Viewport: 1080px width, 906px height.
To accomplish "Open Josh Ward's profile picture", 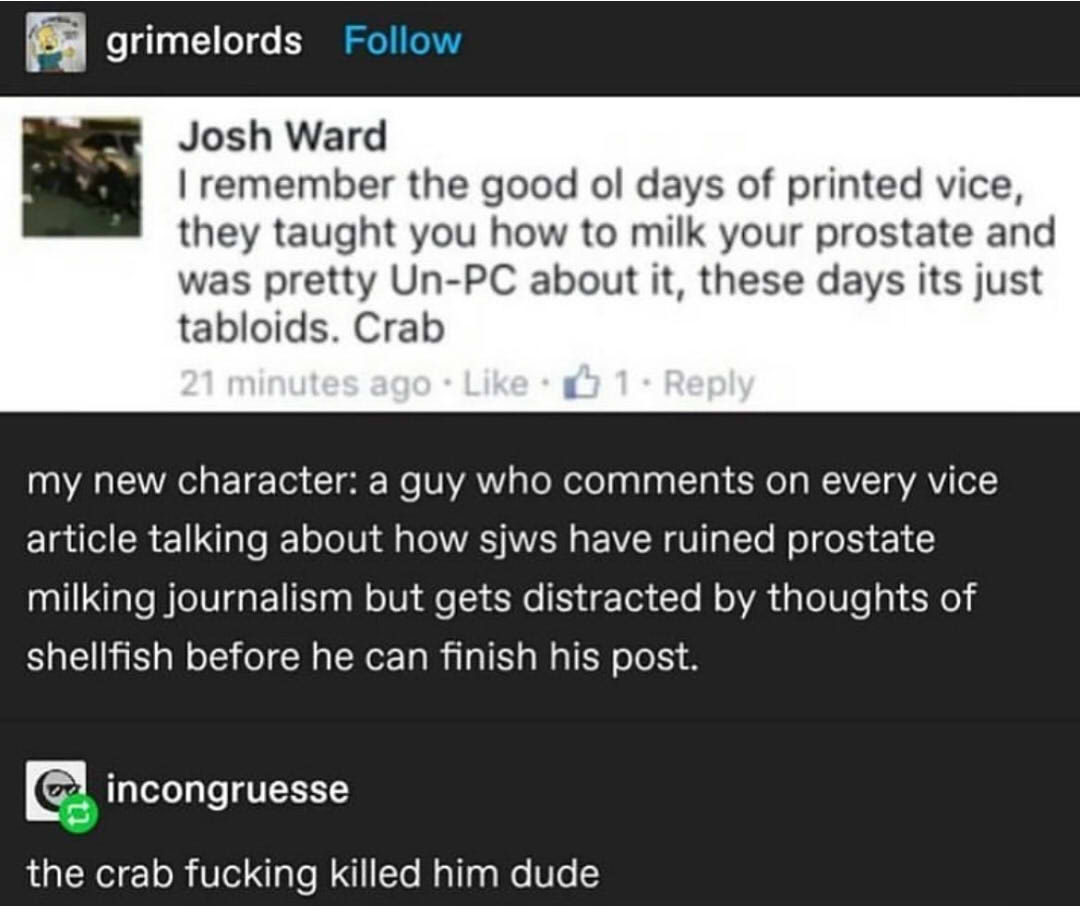I will pyautogui.click(x=82, y=177).
